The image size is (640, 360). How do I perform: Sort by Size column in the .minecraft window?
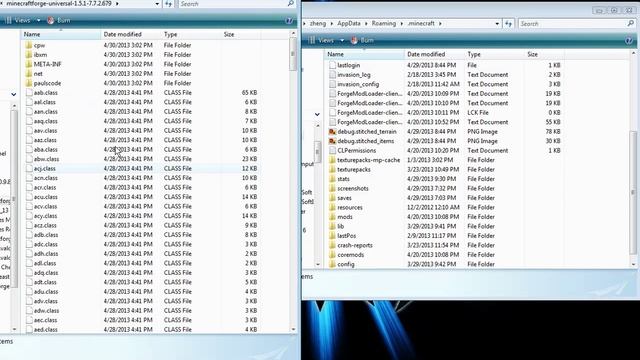[544, 54]
